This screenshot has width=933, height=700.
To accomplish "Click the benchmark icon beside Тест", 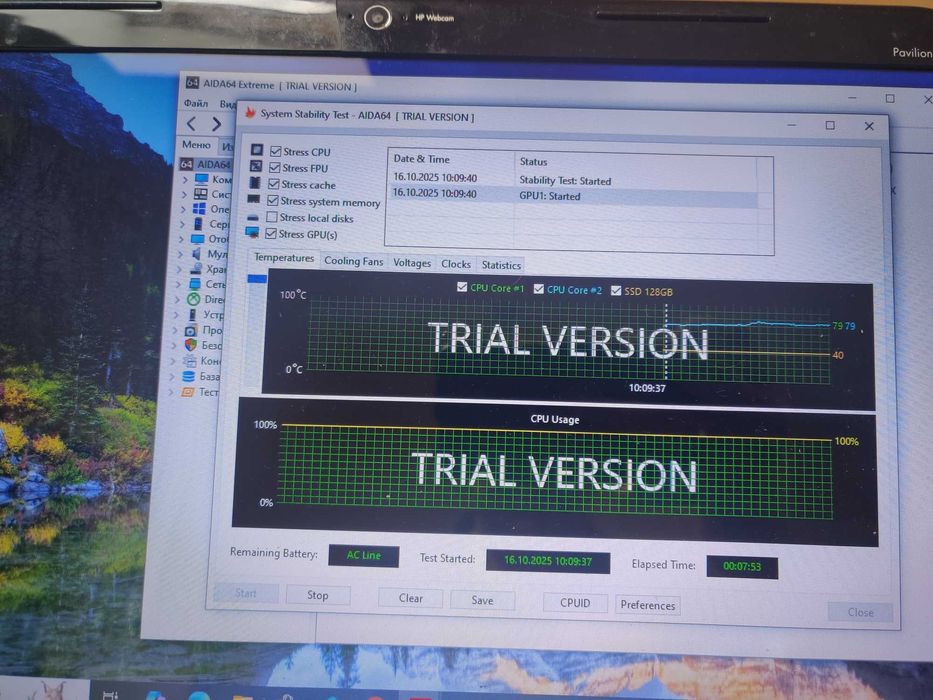I will coord(187,392).
